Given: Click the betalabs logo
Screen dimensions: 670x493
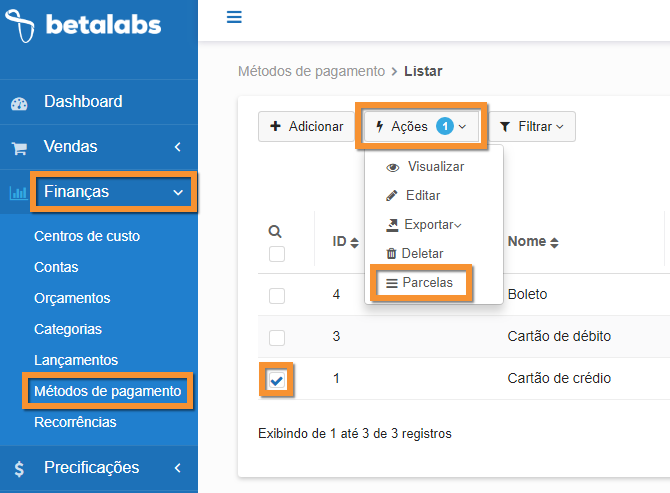Looking at the screenshot, I should click(x=83, y=26).
